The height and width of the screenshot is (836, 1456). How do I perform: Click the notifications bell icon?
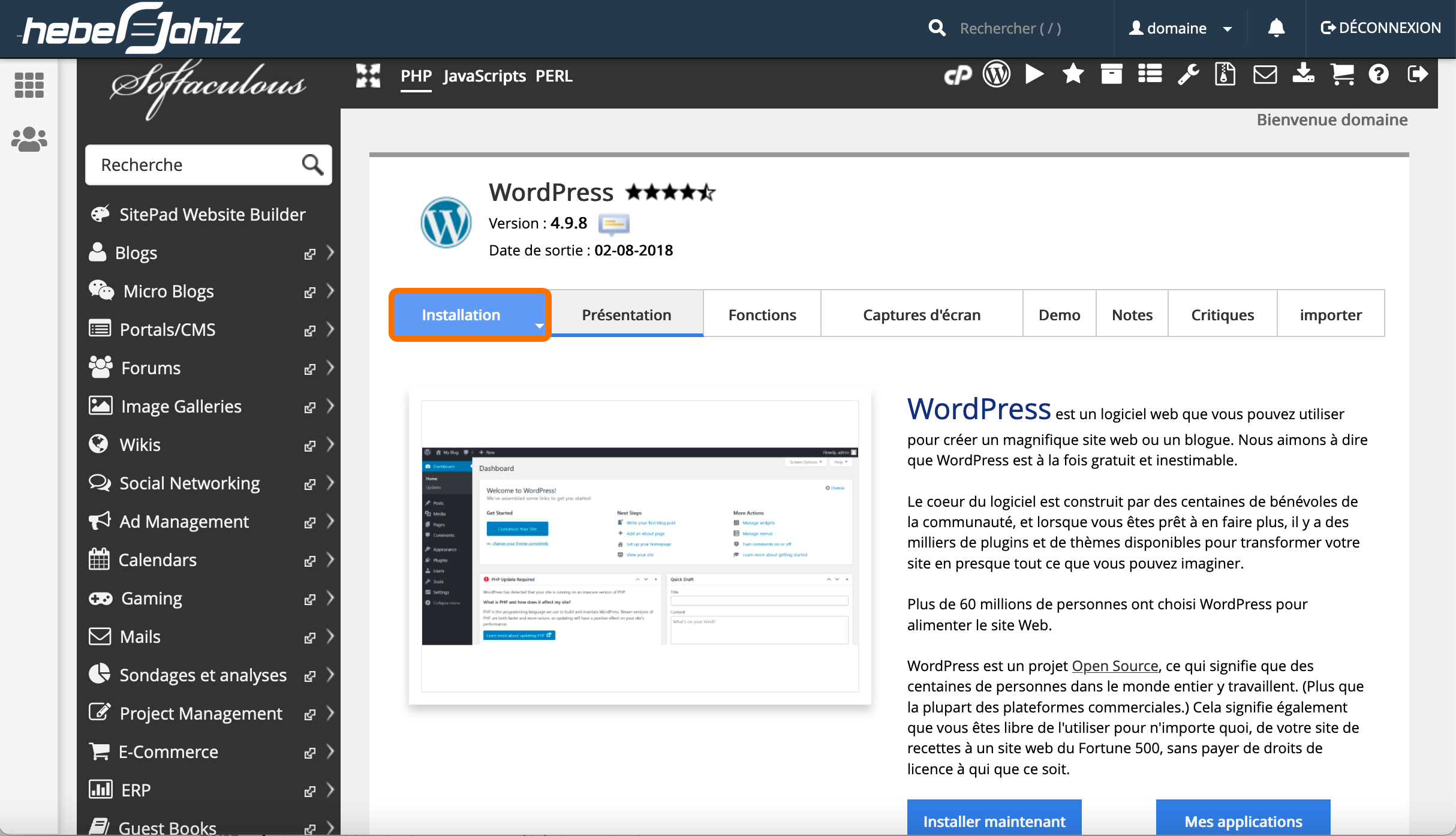(x=1276, y=28)
